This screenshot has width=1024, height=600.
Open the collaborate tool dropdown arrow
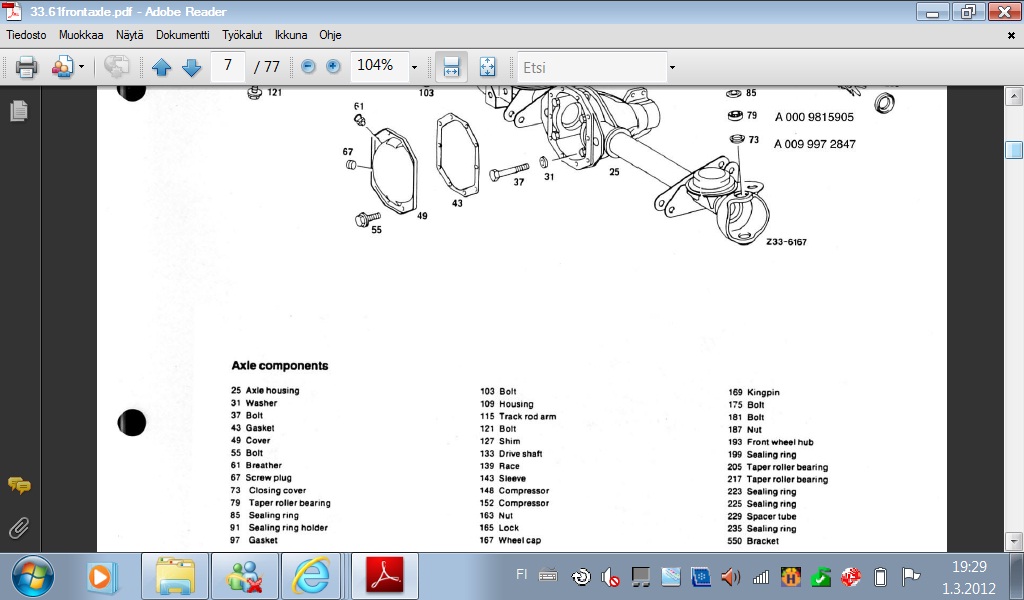(x=82, y=67)
